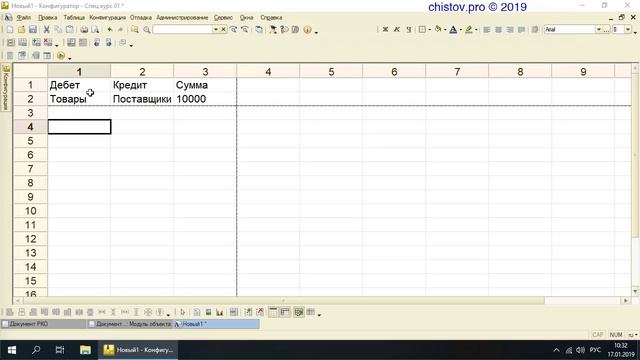640x360 pixels.
Task: Switch to the Документ РКО tab
Action: (43, 324)
